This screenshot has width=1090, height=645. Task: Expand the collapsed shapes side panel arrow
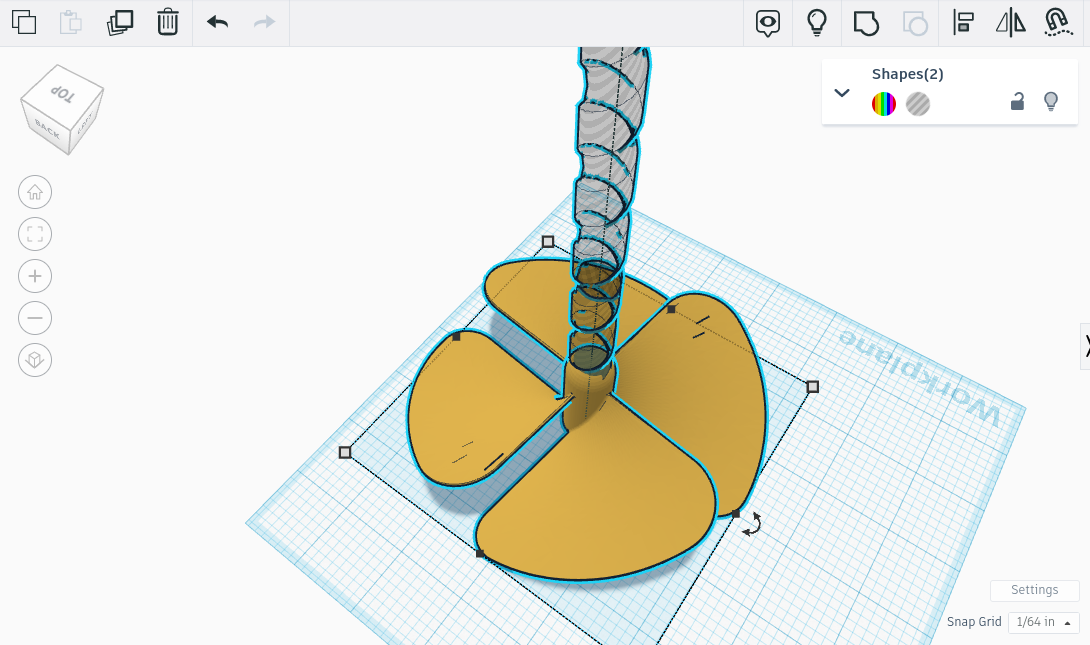pyautogui.click(x=1085, y=345)
